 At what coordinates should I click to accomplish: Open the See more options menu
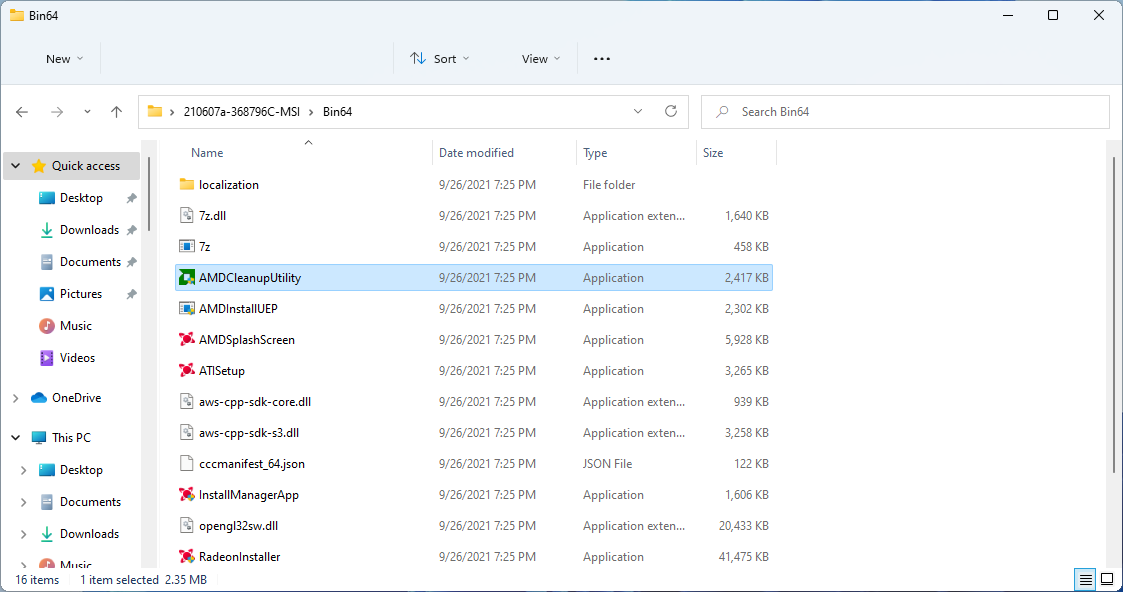(x=602, y=59)
